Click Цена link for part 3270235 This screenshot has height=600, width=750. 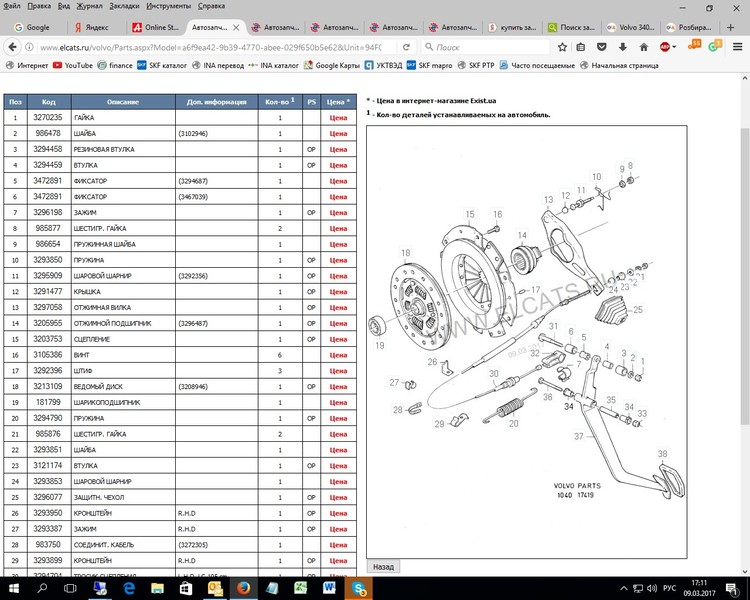point(339,117)
